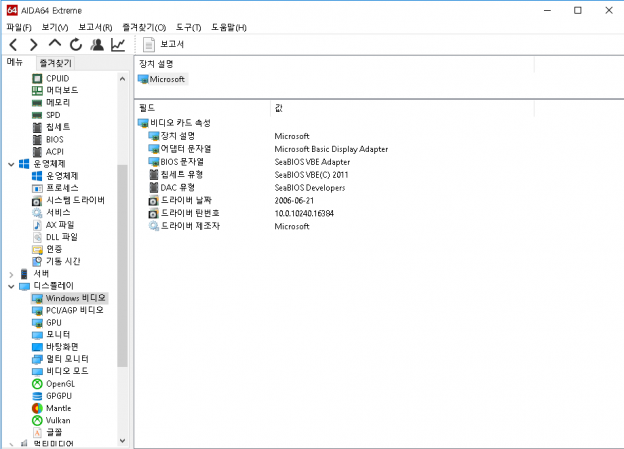Click the value SeaBIOS Developers
624x449 pixels.
tap(310, 188)
